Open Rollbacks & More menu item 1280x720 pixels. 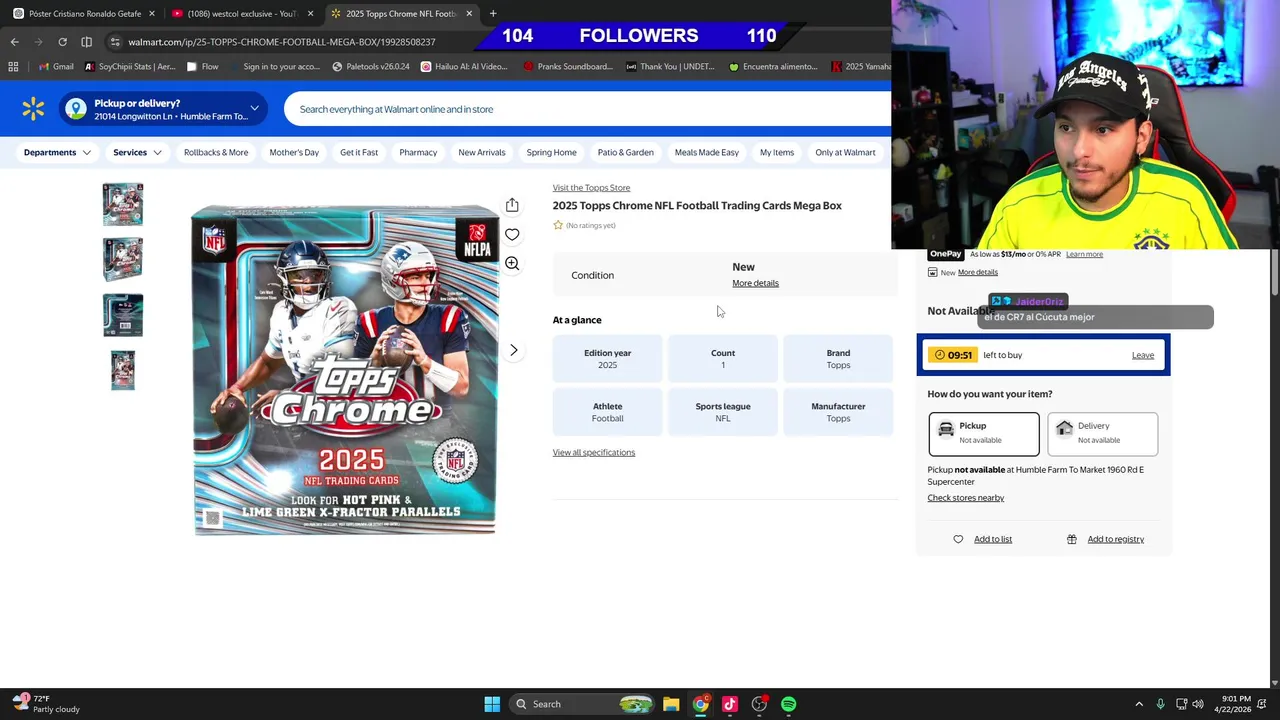(x=216, y=152)
